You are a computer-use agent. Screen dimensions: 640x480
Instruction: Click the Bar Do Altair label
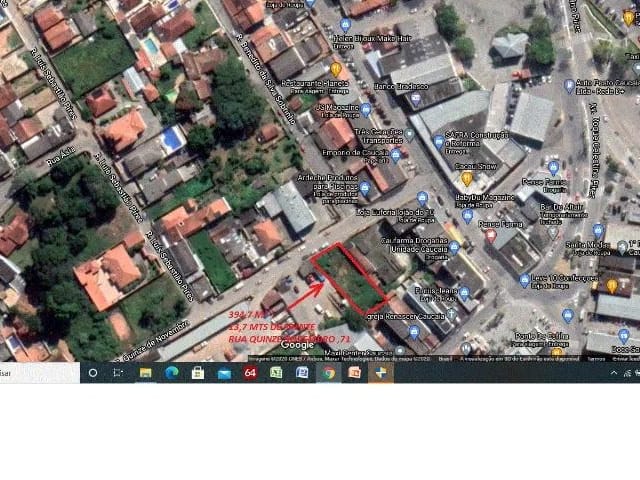click(x=561, y=207)
